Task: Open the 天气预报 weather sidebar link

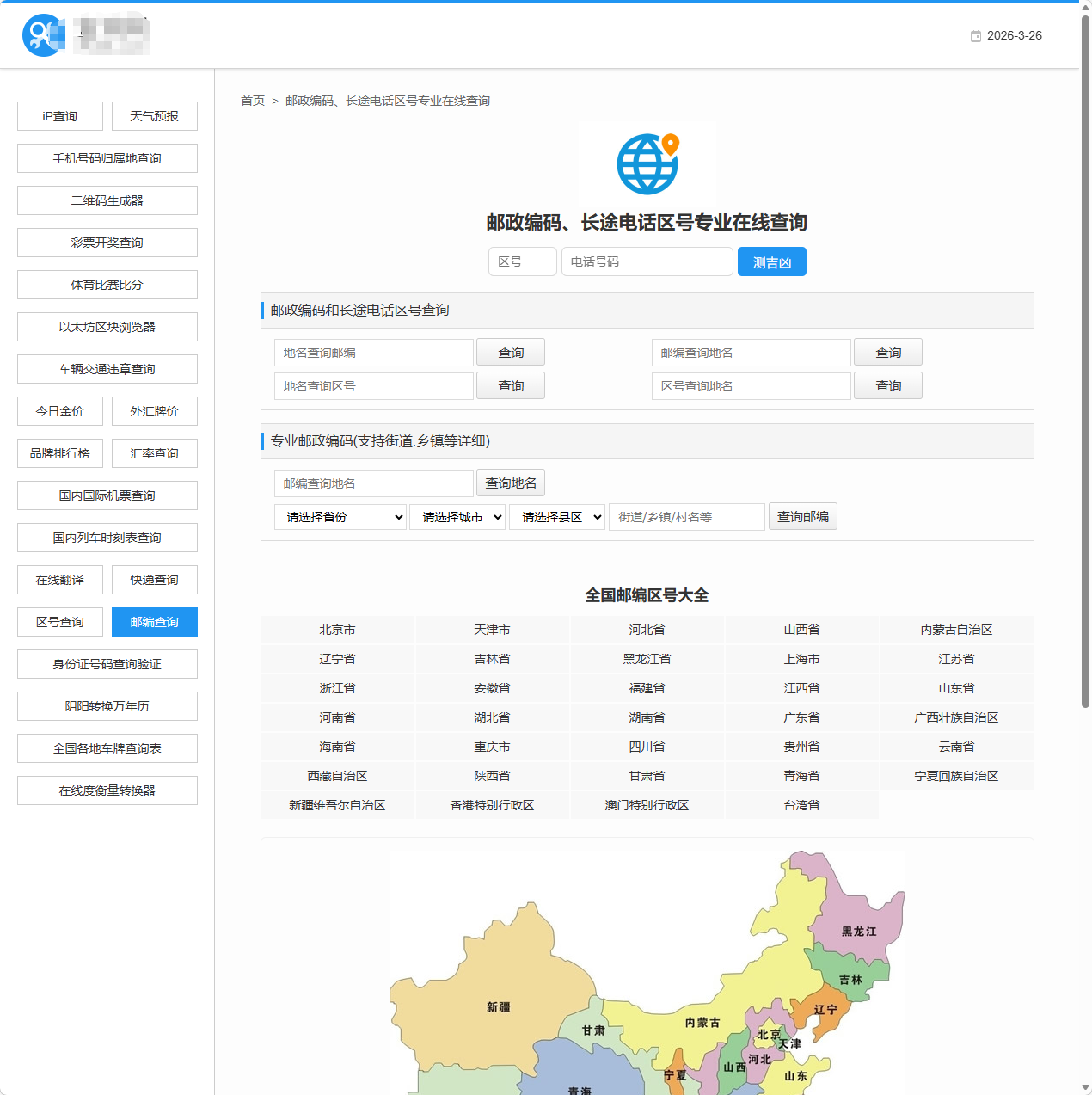Action: point(154,115)
